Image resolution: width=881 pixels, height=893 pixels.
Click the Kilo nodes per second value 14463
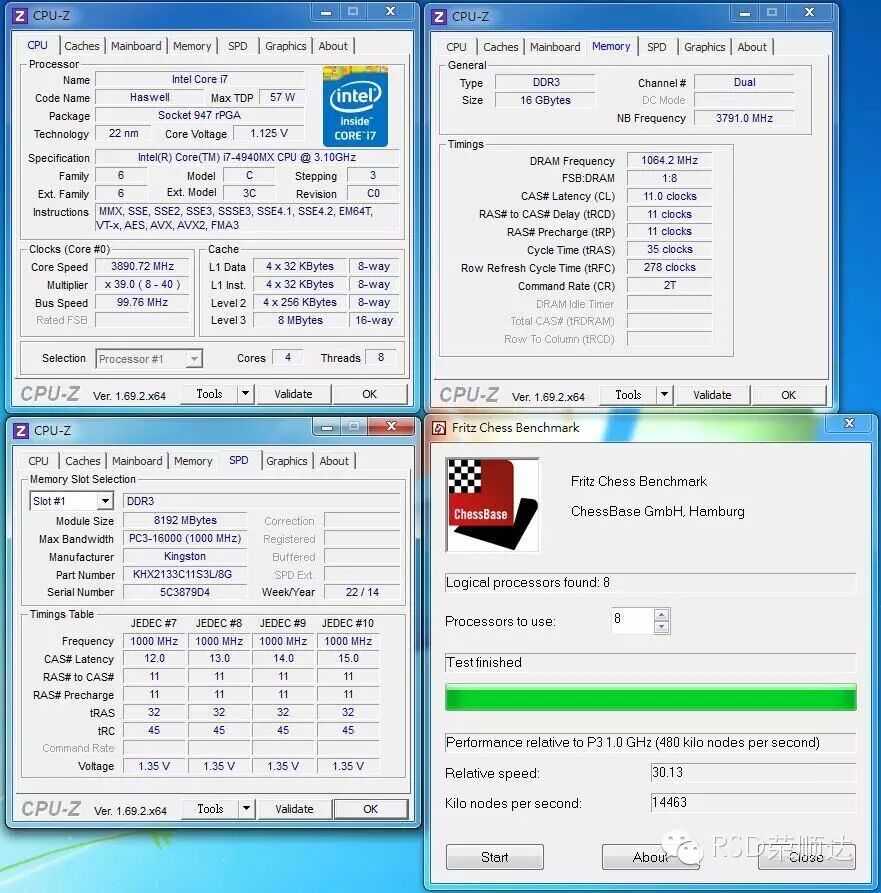[753, 803]
